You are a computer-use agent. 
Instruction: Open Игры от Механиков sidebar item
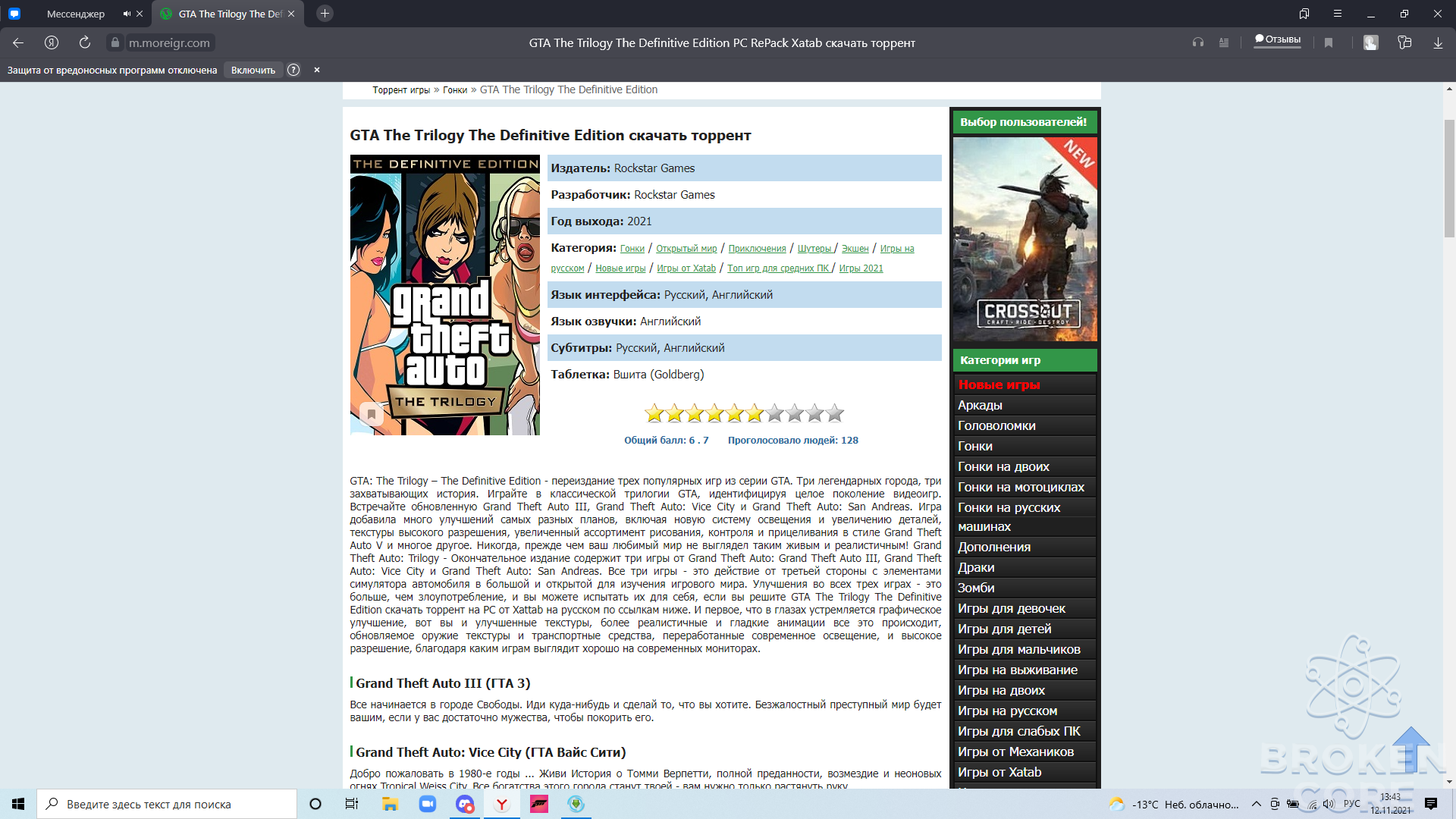[1025, 752]
